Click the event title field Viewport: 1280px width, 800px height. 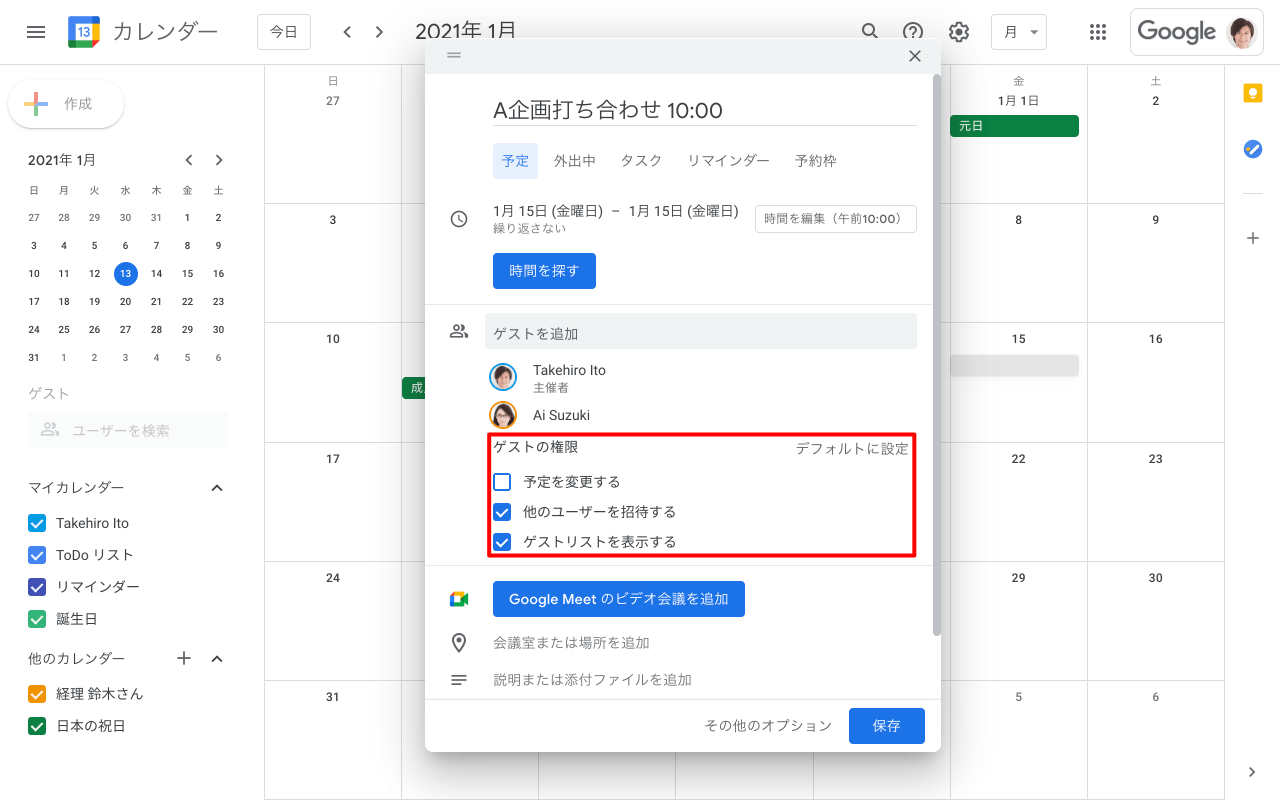(x=705, y=110)
